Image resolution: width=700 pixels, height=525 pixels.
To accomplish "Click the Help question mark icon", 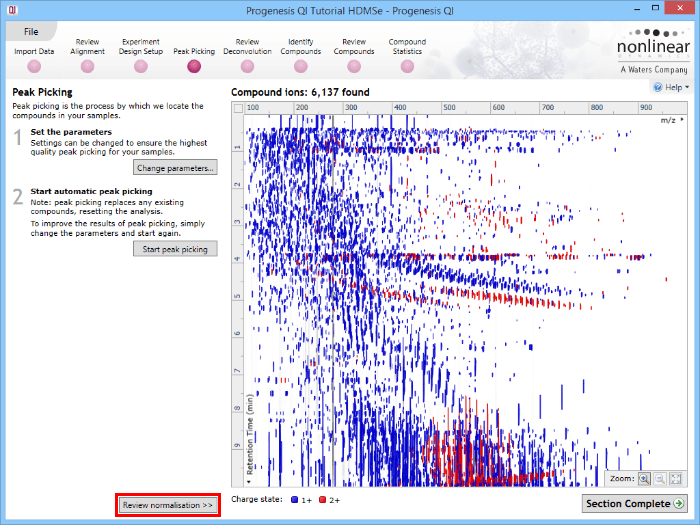I will pyautogui.click(x=658, y=88).
